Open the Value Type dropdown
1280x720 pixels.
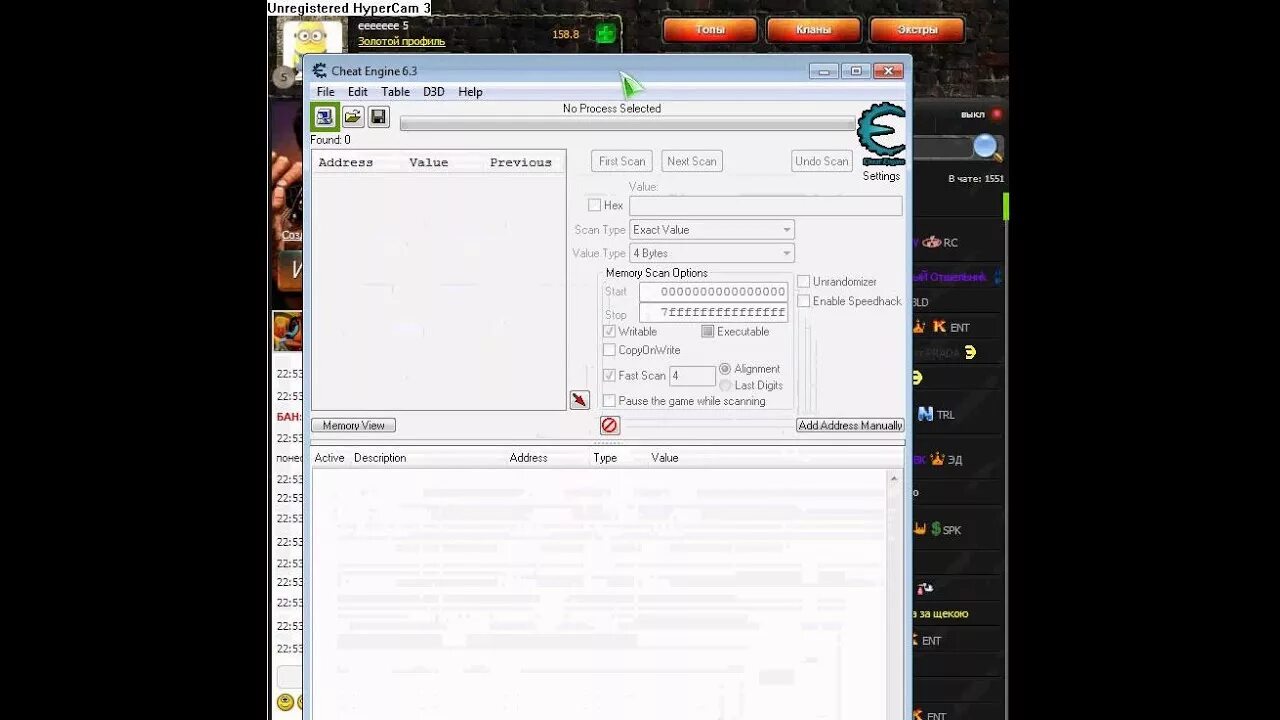(711, 253)
